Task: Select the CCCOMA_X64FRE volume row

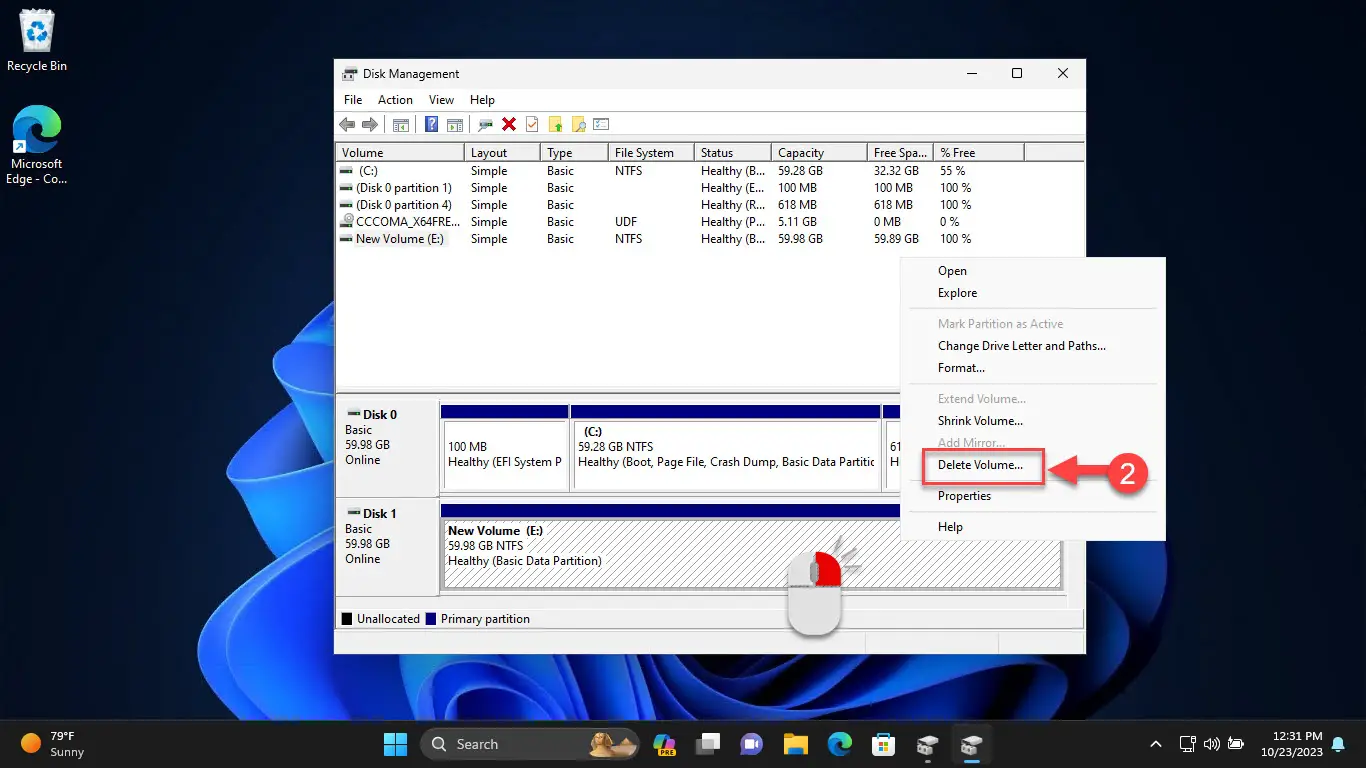Action: pyautogui.click(x=710, y=222)
